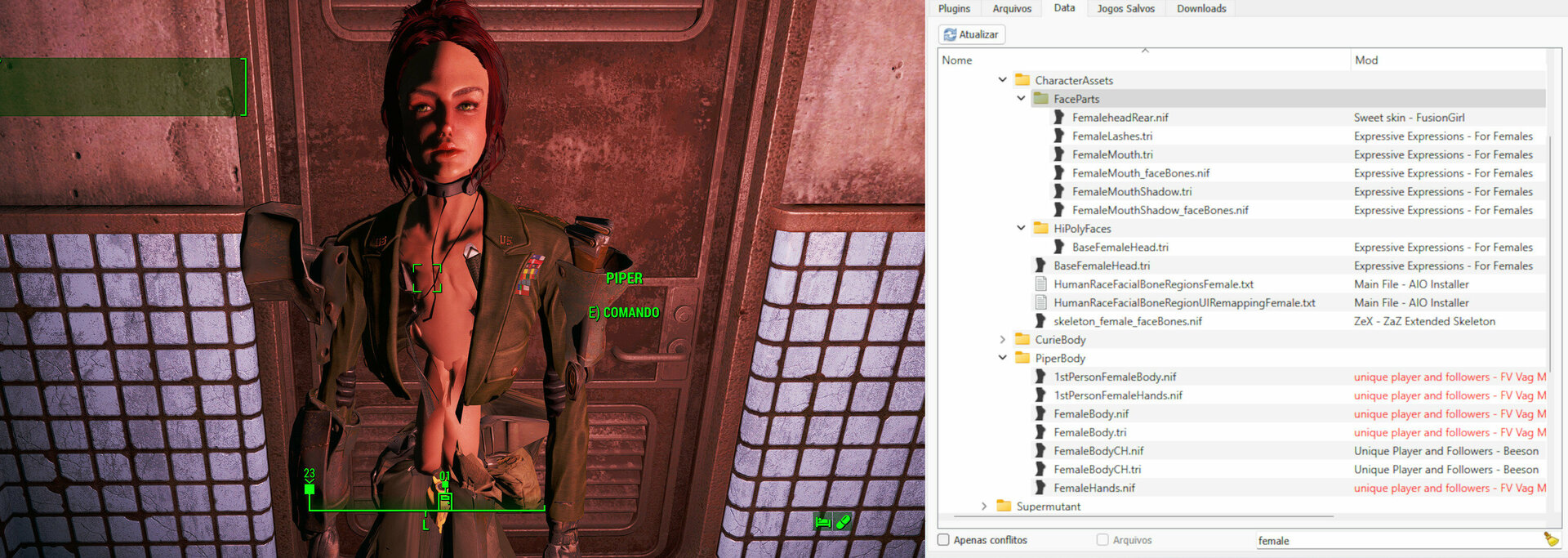
Task: Select the 1stPersonFemaleBody.nif file name
Action: (1115, 377)
